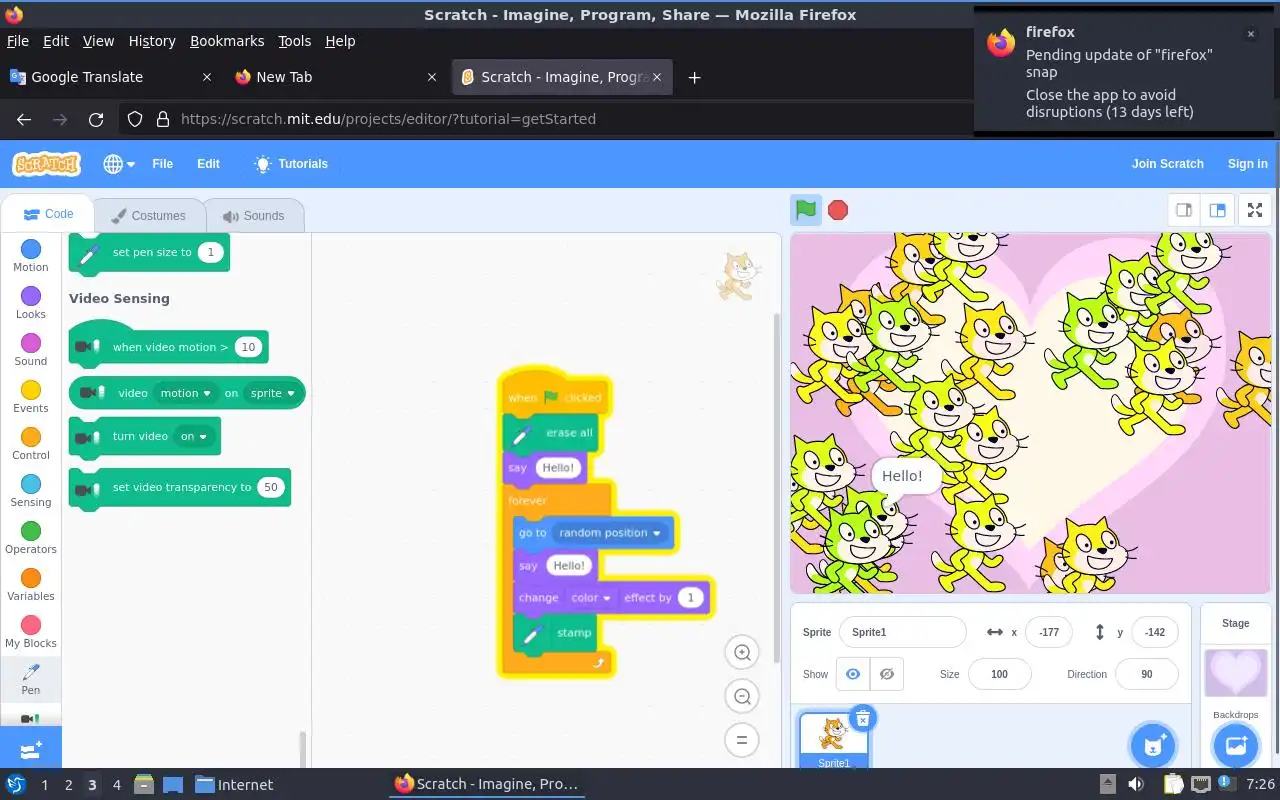Image resolution: width=1280 pixels, height=800 pixels.
Task: Click Sign in link
Action: coord(1247,164)
